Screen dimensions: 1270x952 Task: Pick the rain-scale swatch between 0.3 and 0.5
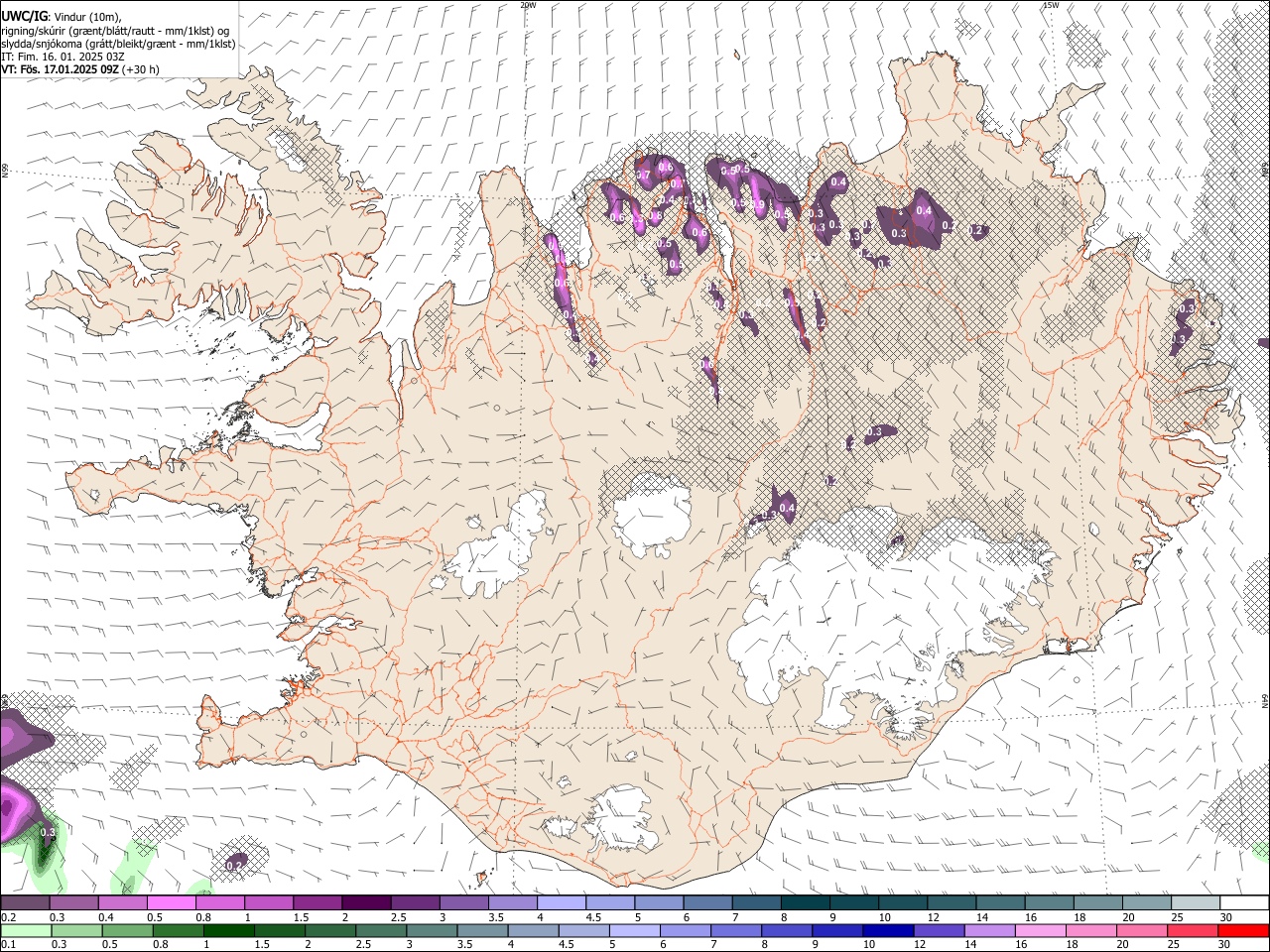[76, 930]
